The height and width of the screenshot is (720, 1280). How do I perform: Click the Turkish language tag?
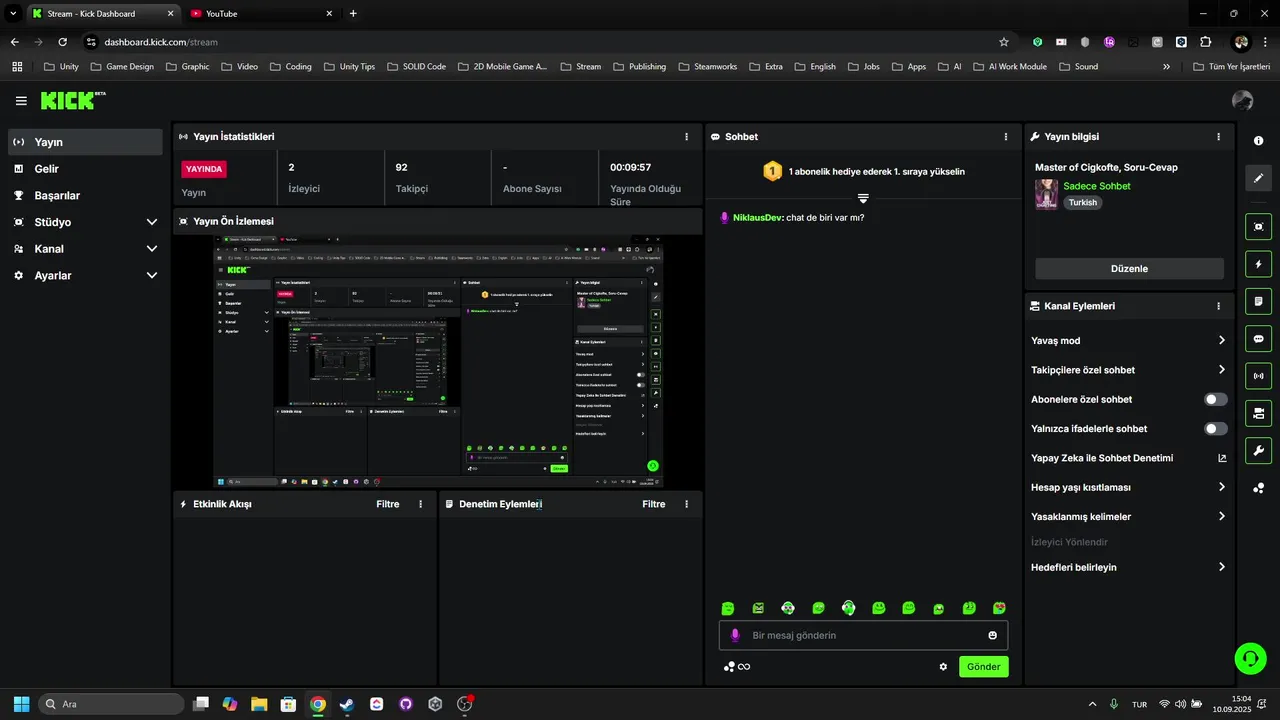[1083, 202]
